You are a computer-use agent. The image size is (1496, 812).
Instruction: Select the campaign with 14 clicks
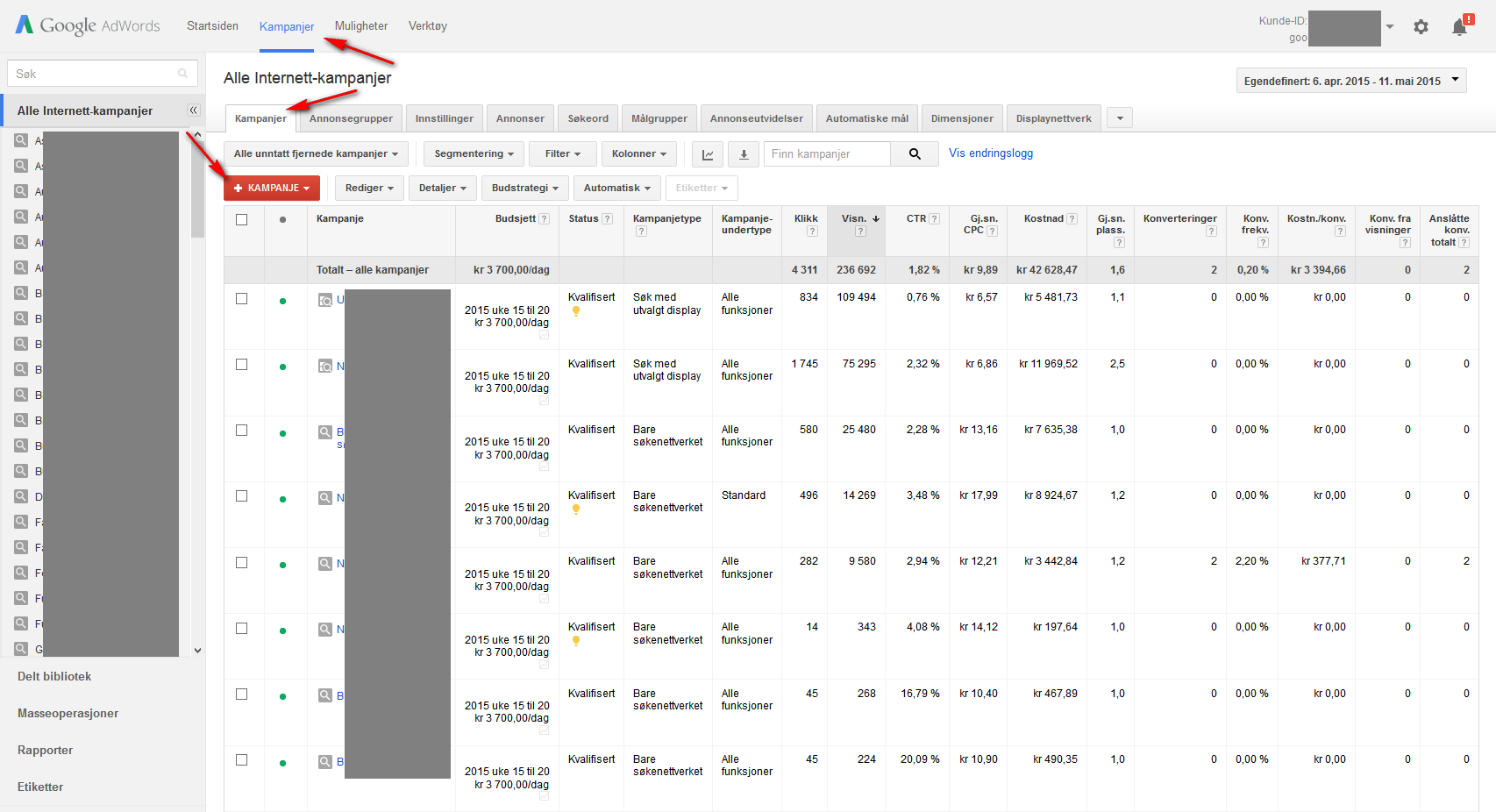pos(242,629)
